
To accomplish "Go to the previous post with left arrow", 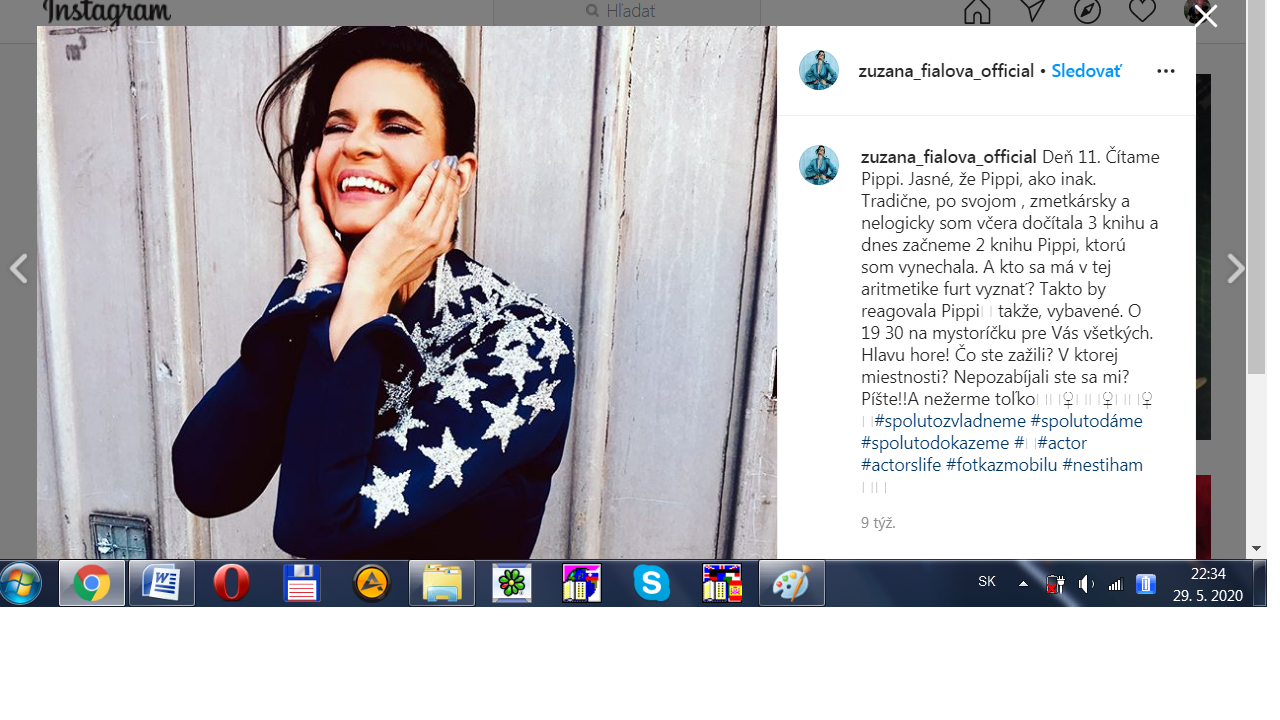I will click(x=18, y=268).
